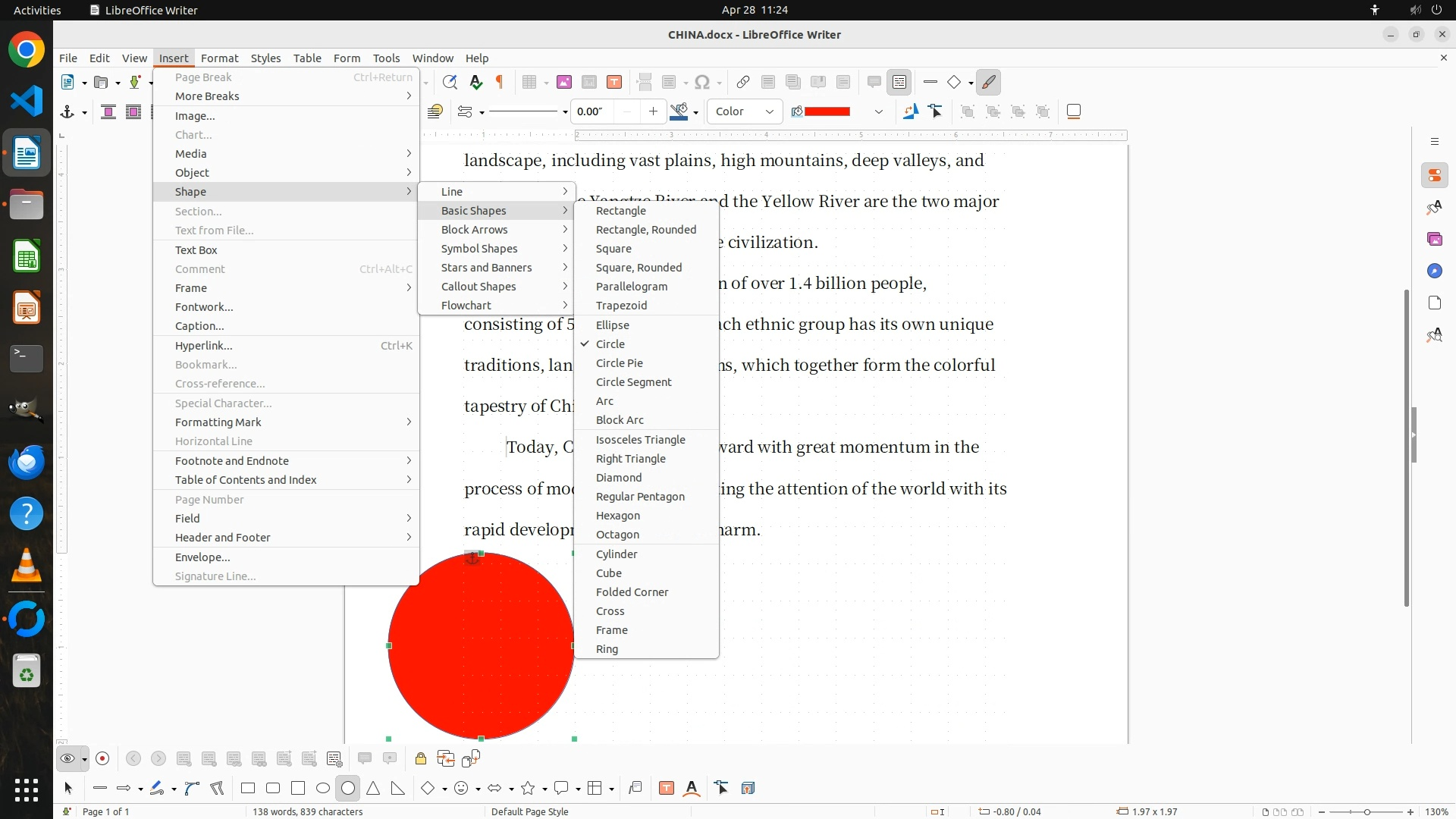Select the Fontwork text icon in the drawing toolbar
The height and width of the screenshot is (819, 1456).
[x=692, y=789]
